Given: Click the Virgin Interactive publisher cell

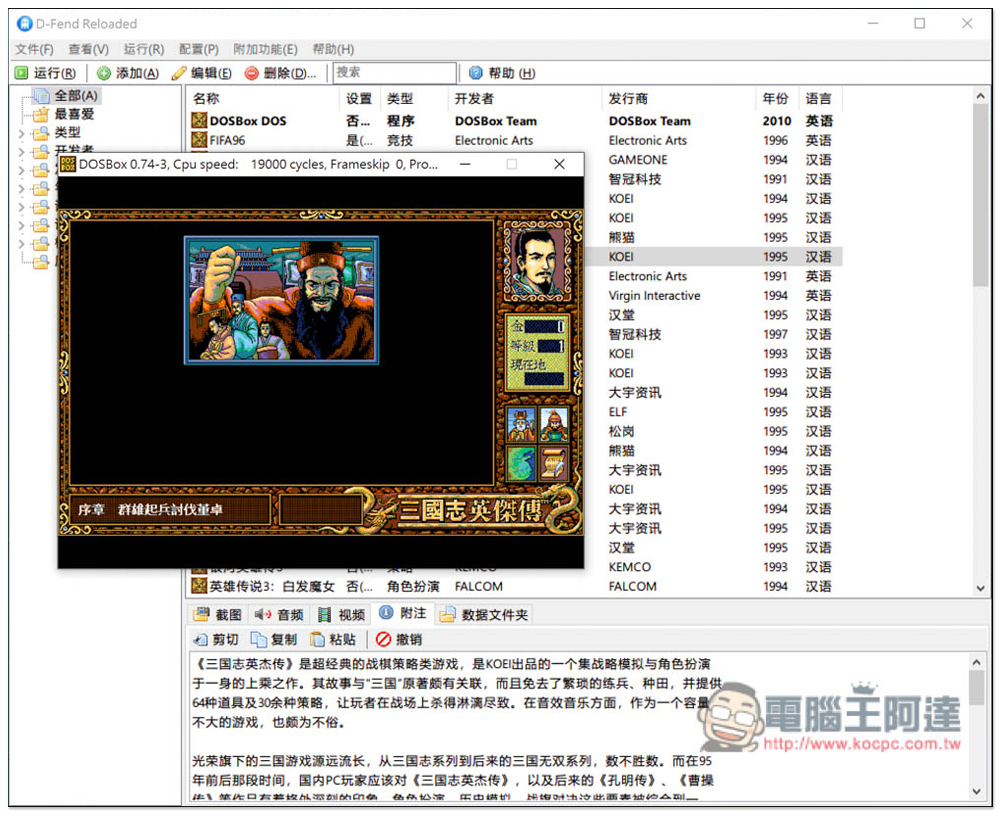Looking at the screenshot, I should [654, 296].
